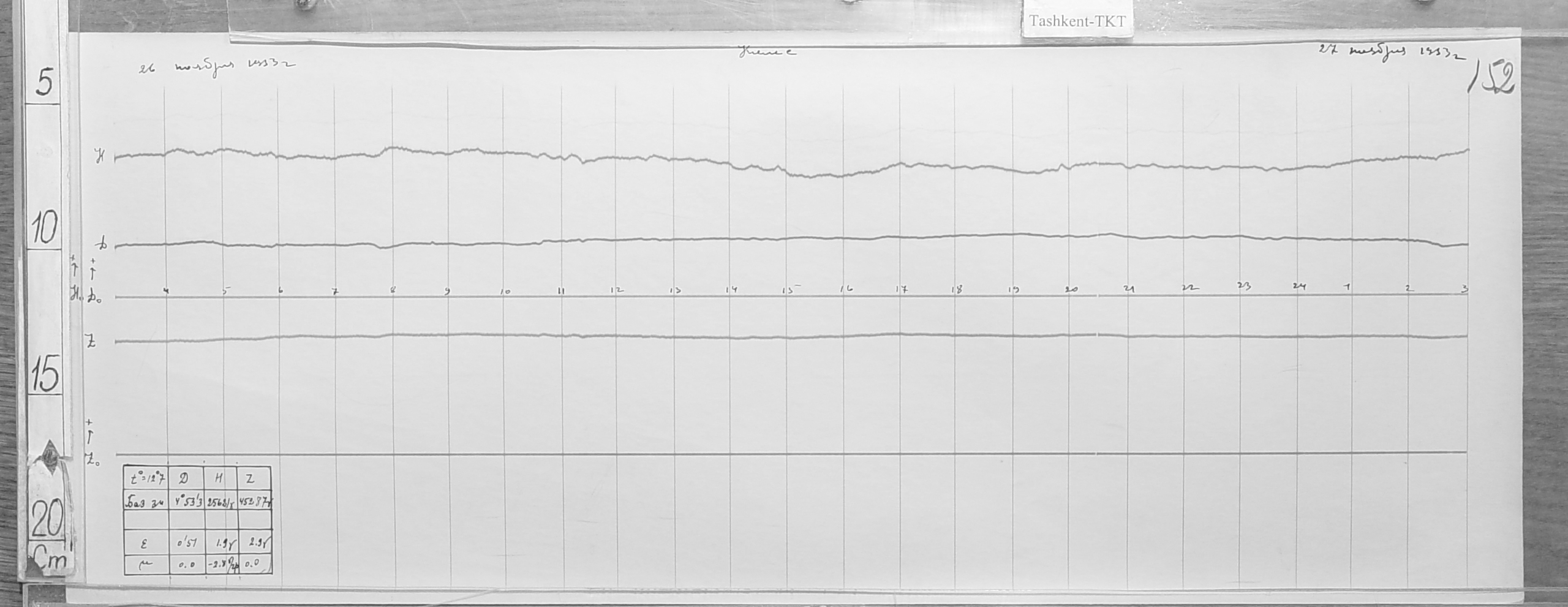Select the Z column header in table

pos(250,478)
